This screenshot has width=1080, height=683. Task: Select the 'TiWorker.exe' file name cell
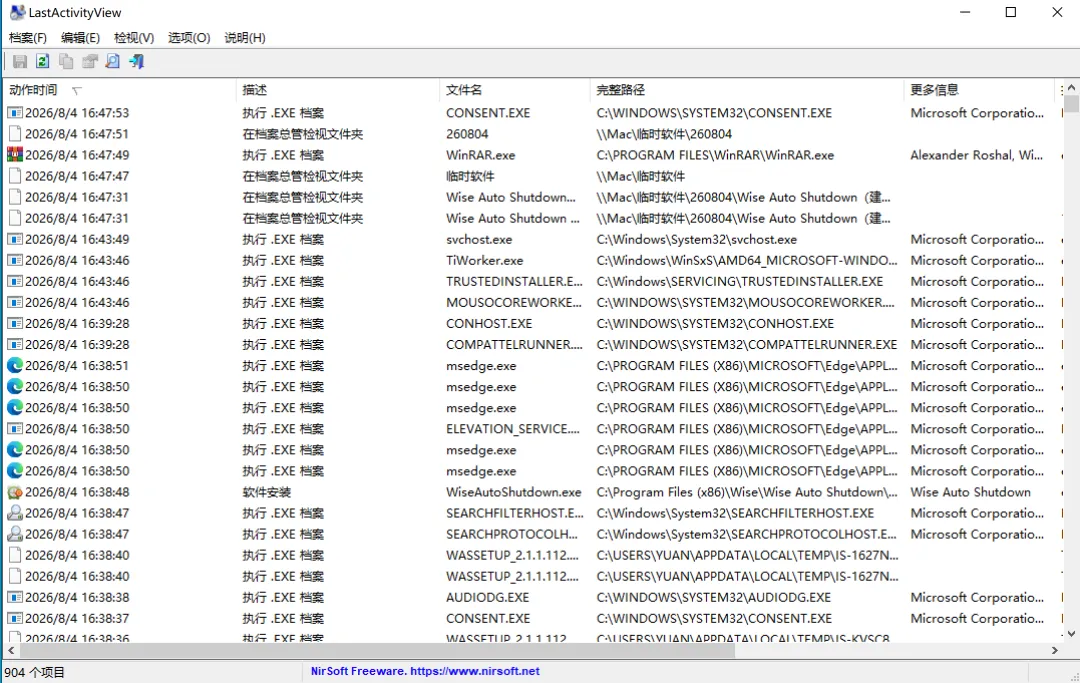484,260
